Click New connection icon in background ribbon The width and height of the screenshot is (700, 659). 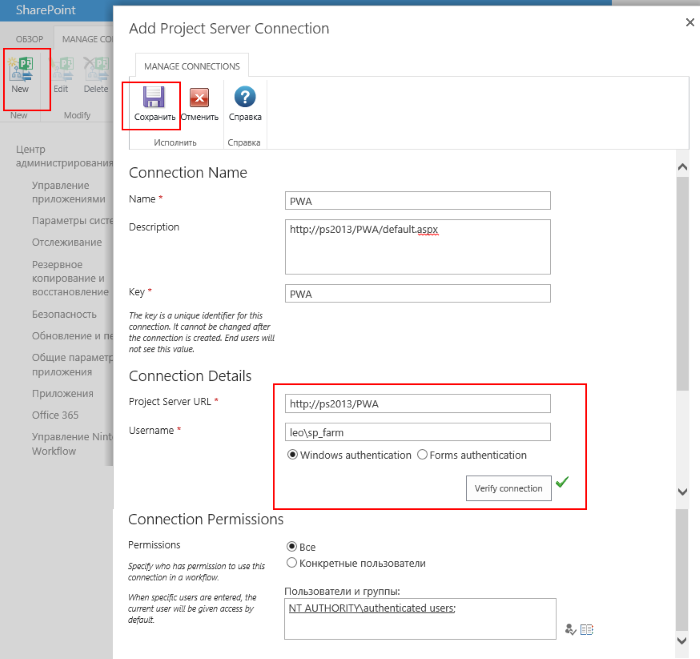pos(21,69)
